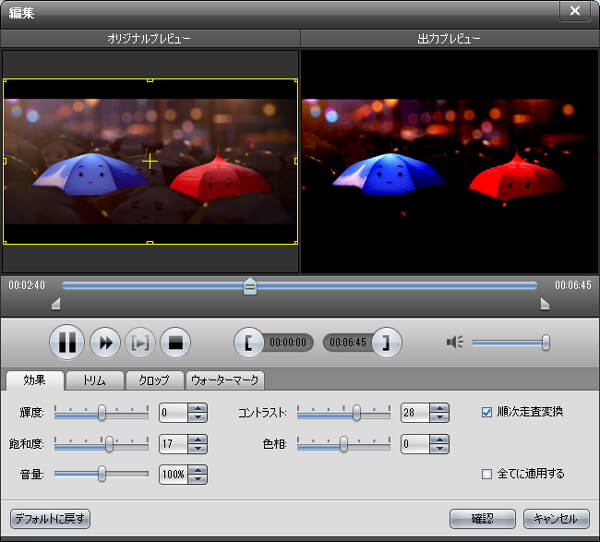
Task: Uncheck the 順次走査変換 checkbox
Action: (487, 412)
